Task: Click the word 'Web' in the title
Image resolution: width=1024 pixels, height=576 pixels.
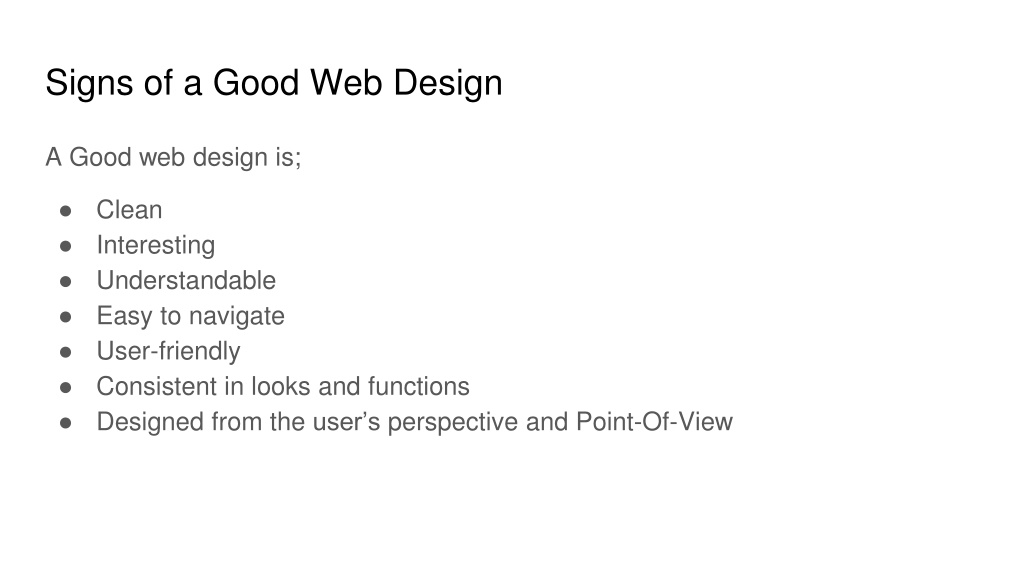Action: point(345,83)
